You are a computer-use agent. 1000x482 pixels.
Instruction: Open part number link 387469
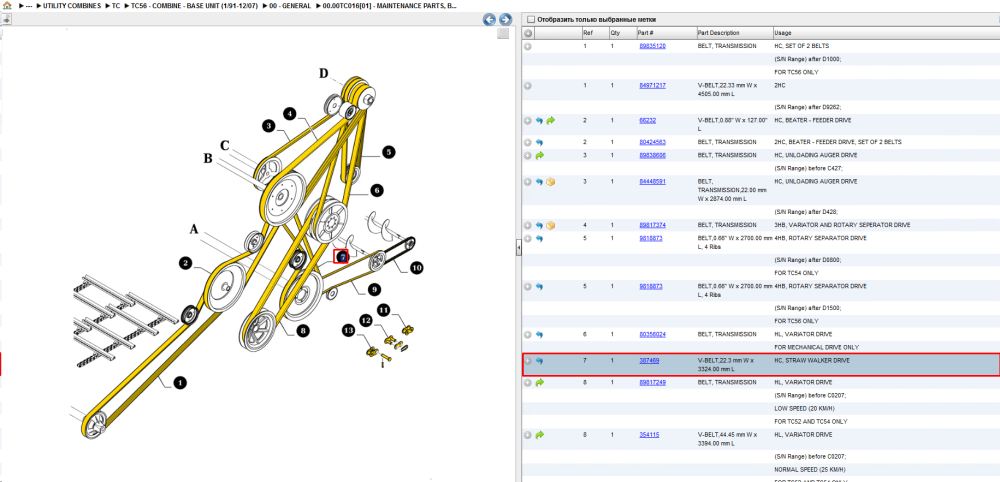tap(649, 361)
